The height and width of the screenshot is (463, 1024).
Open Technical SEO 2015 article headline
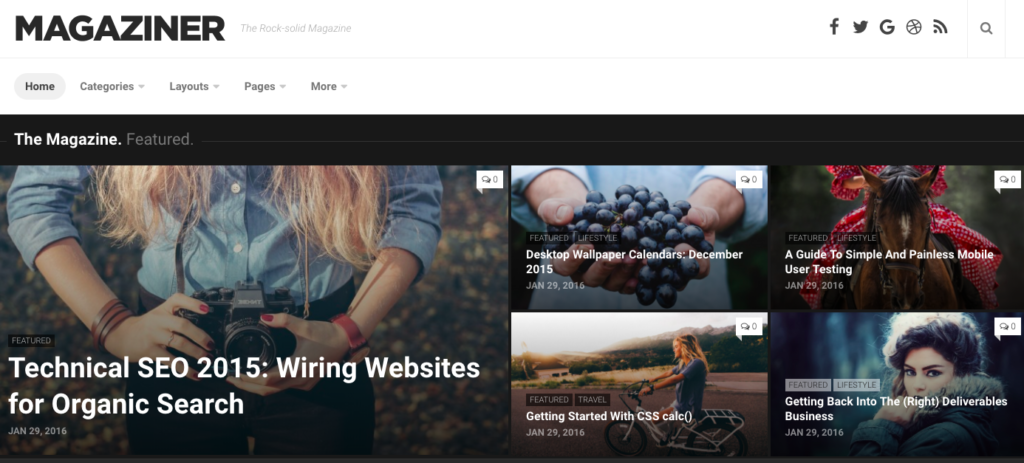pyautogui.click(x=244, y=386)
